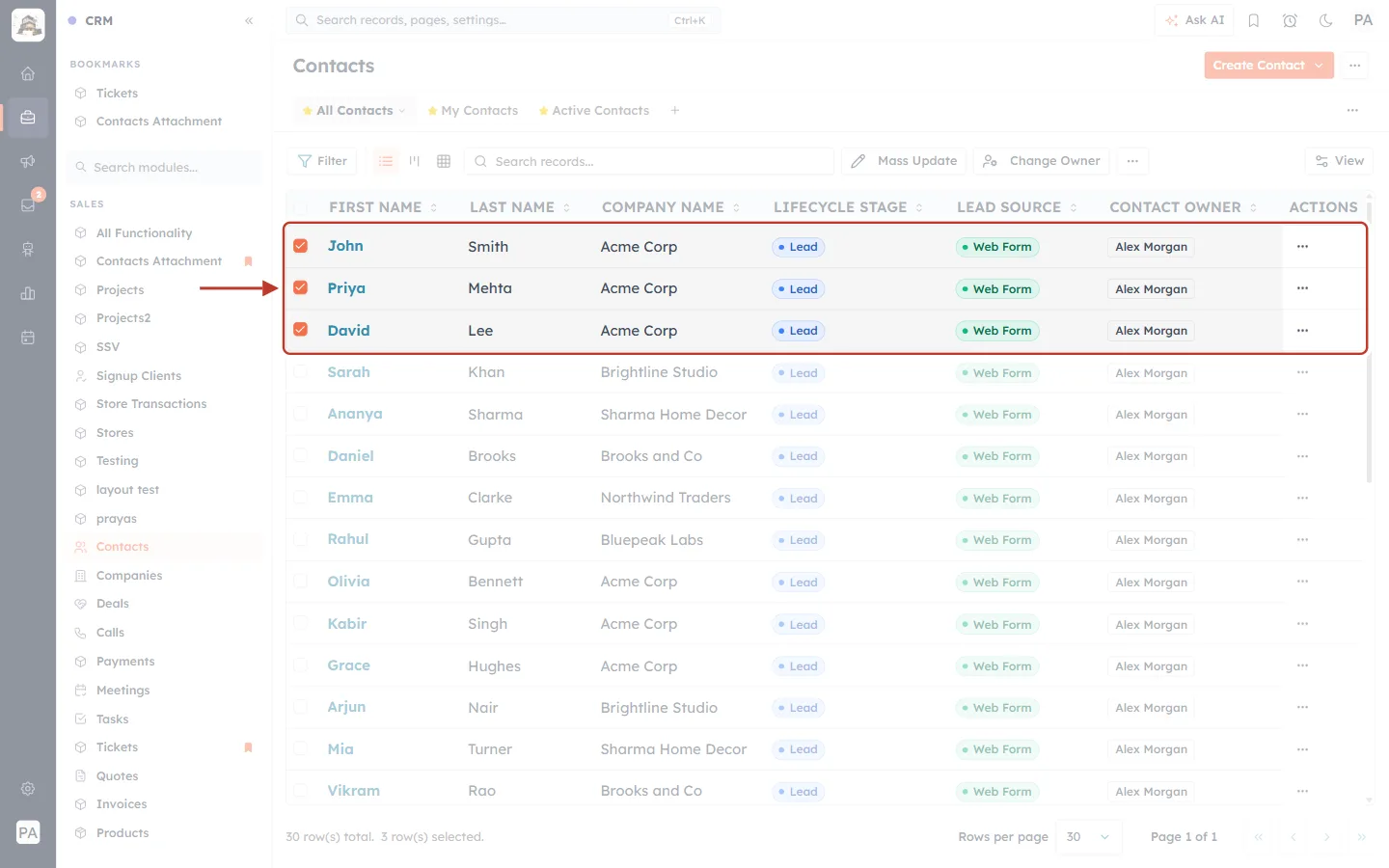Uncheck the Priya Mehta row checkbox

[301, 287]
